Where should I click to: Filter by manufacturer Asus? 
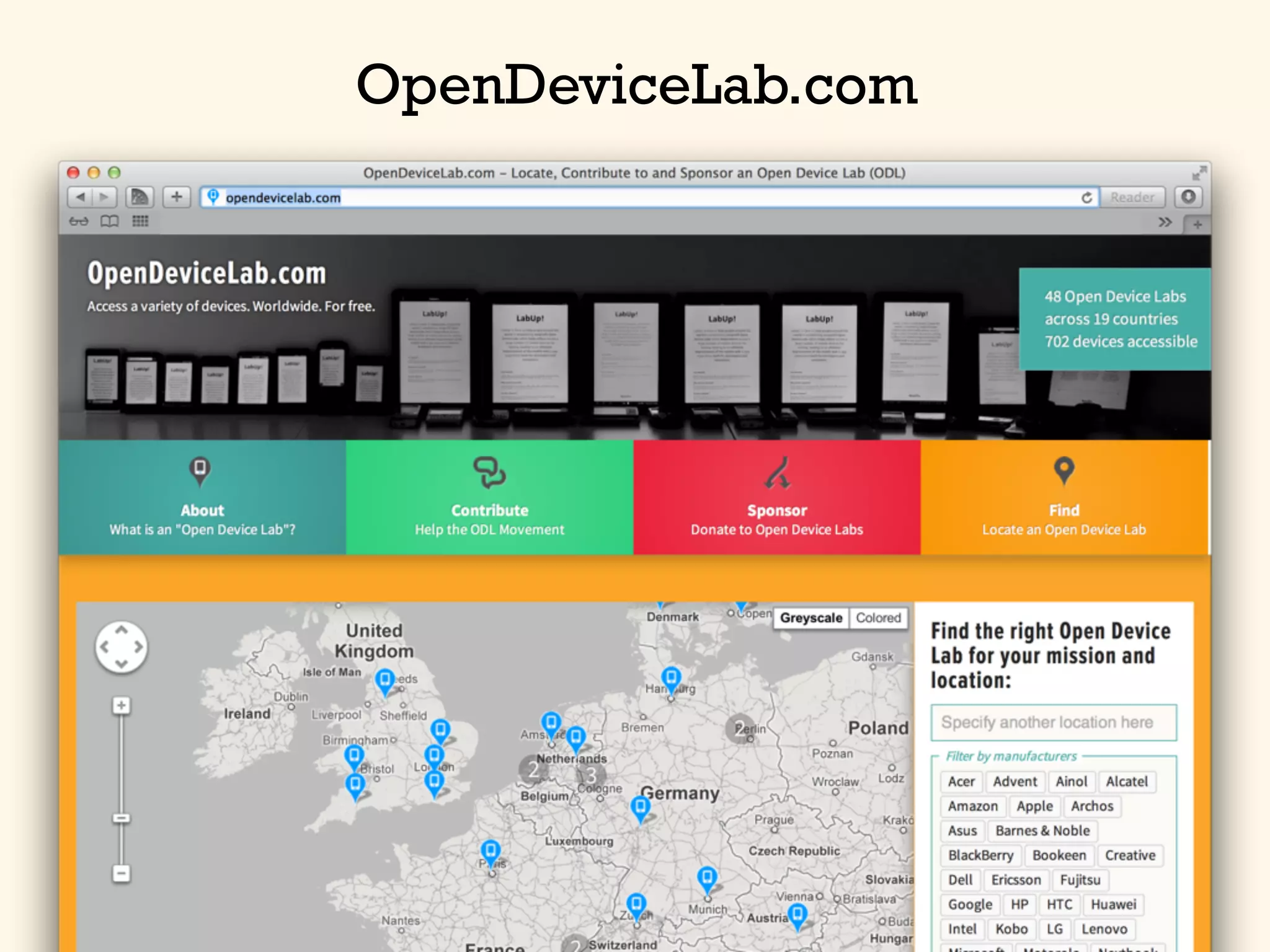[962, 831]
